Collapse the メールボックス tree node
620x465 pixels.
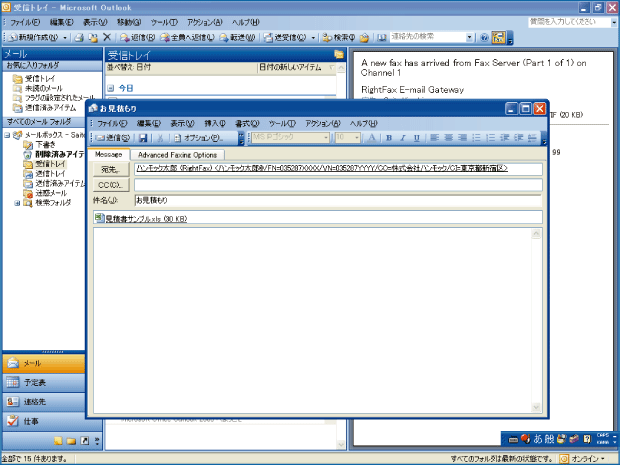pos(7,135)
